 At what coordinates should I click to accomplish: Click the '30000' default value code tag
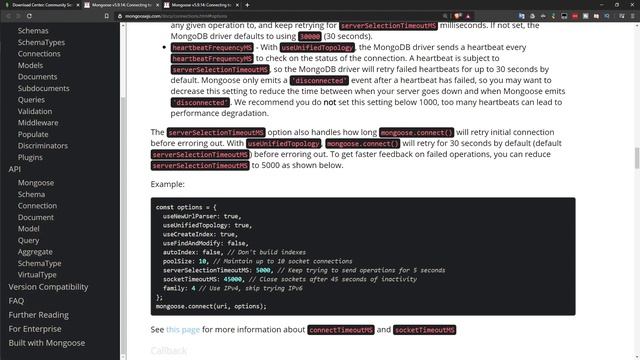(309, 36)
